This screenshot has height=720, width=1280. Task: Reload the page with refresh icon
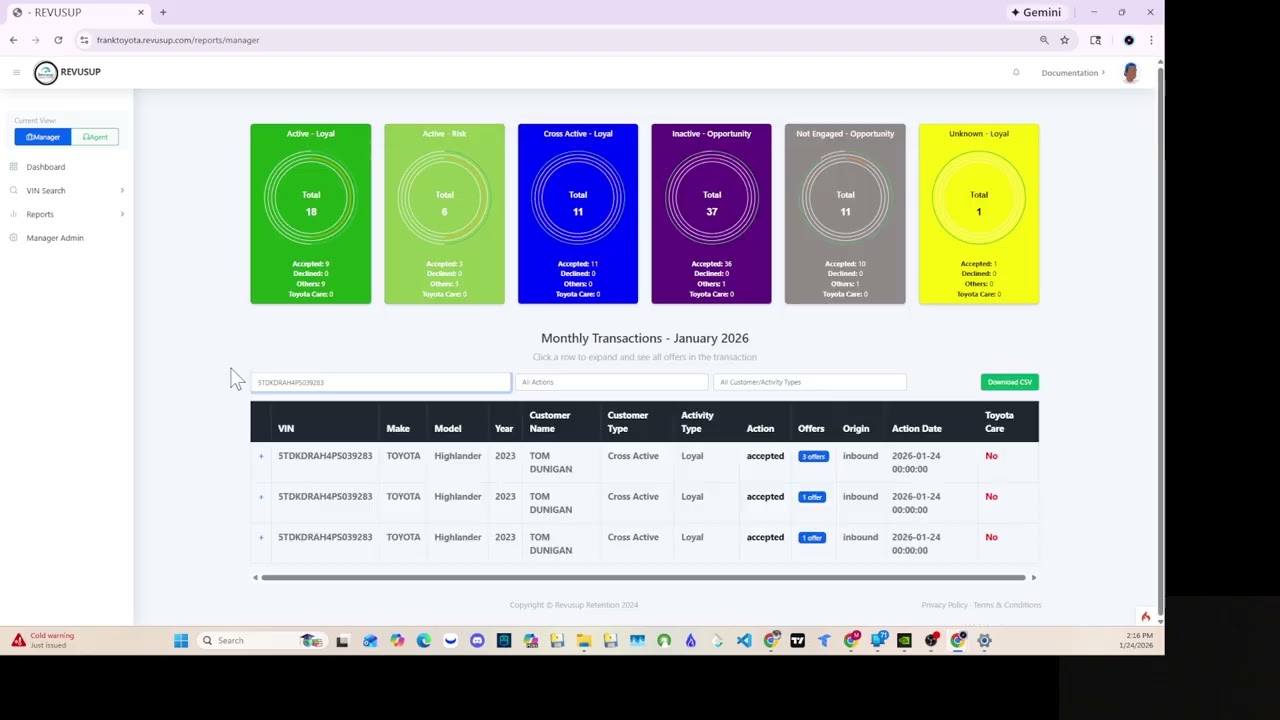[x=58, y=40]
